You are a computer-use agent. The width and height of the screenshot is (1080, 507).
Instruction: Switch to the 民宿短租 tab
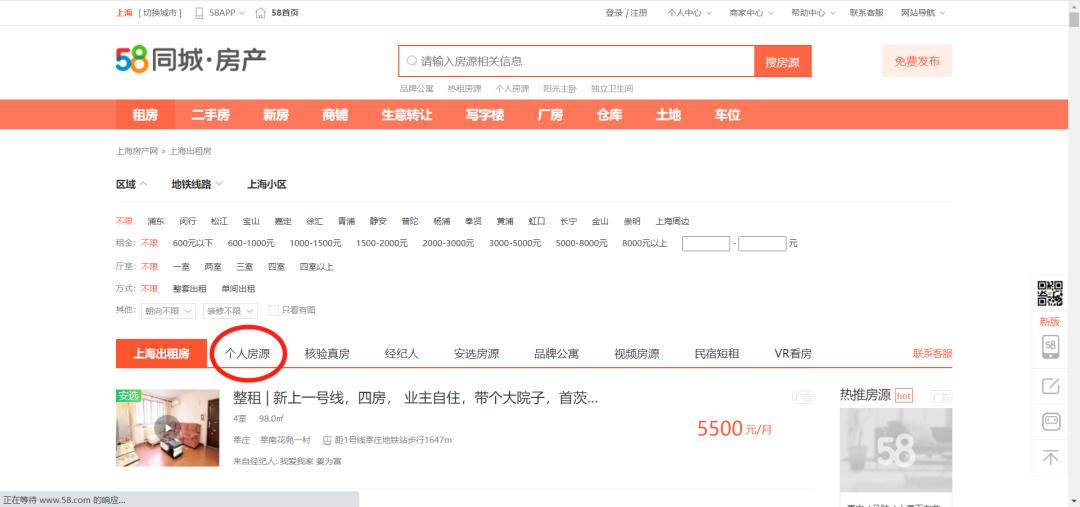pyautogui.click(x=717, y=354)
